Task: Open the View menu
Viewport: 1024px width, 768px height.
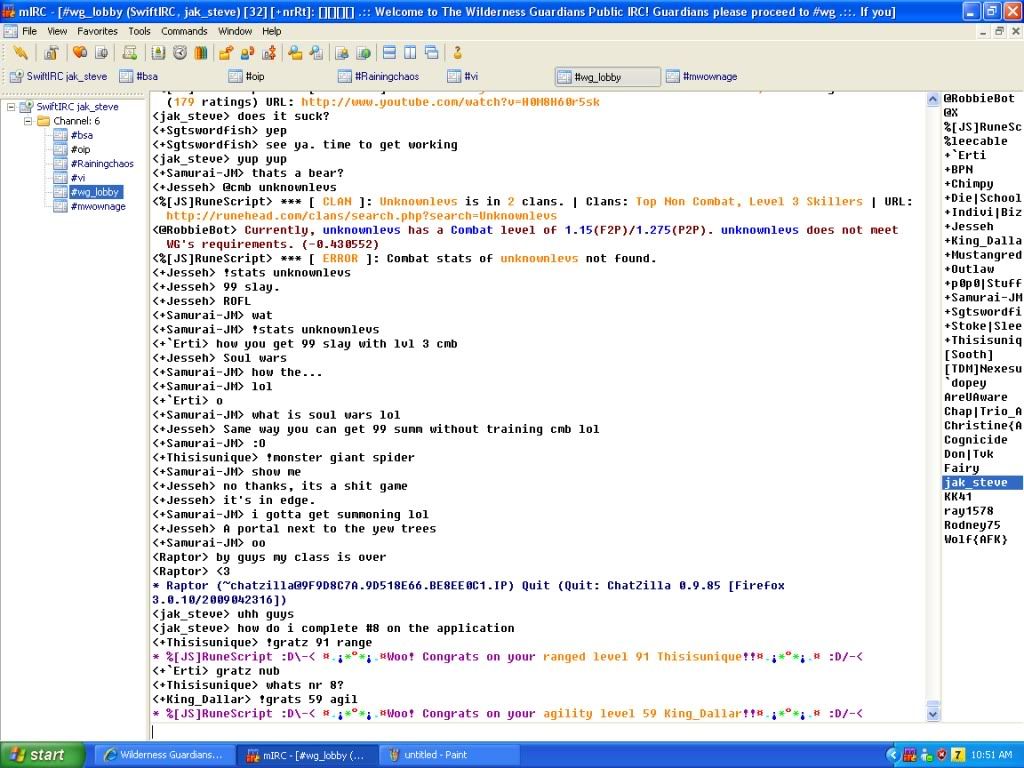Action: click(57, 31)
